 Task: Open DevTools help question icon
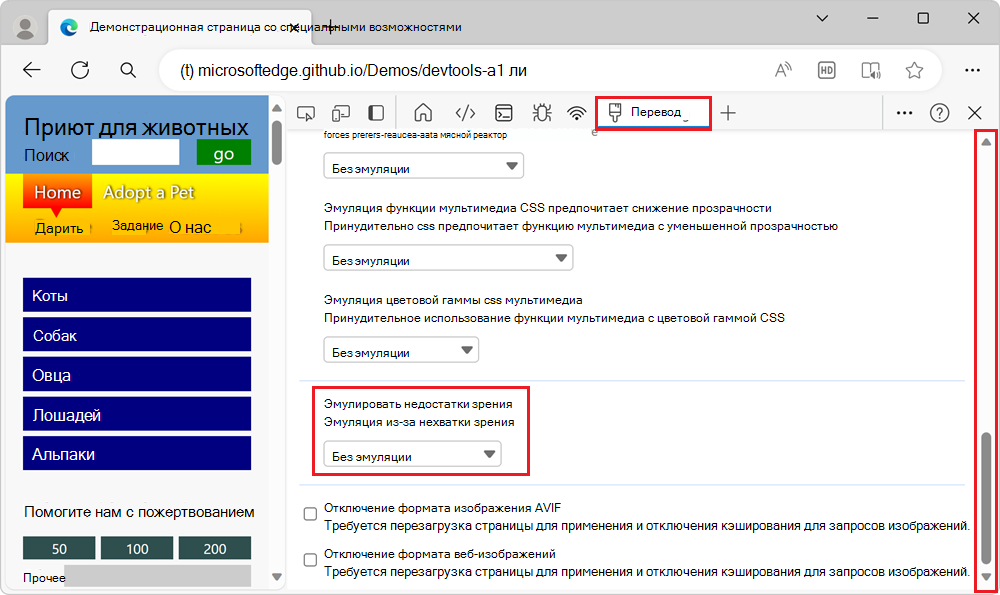[939, 113]
